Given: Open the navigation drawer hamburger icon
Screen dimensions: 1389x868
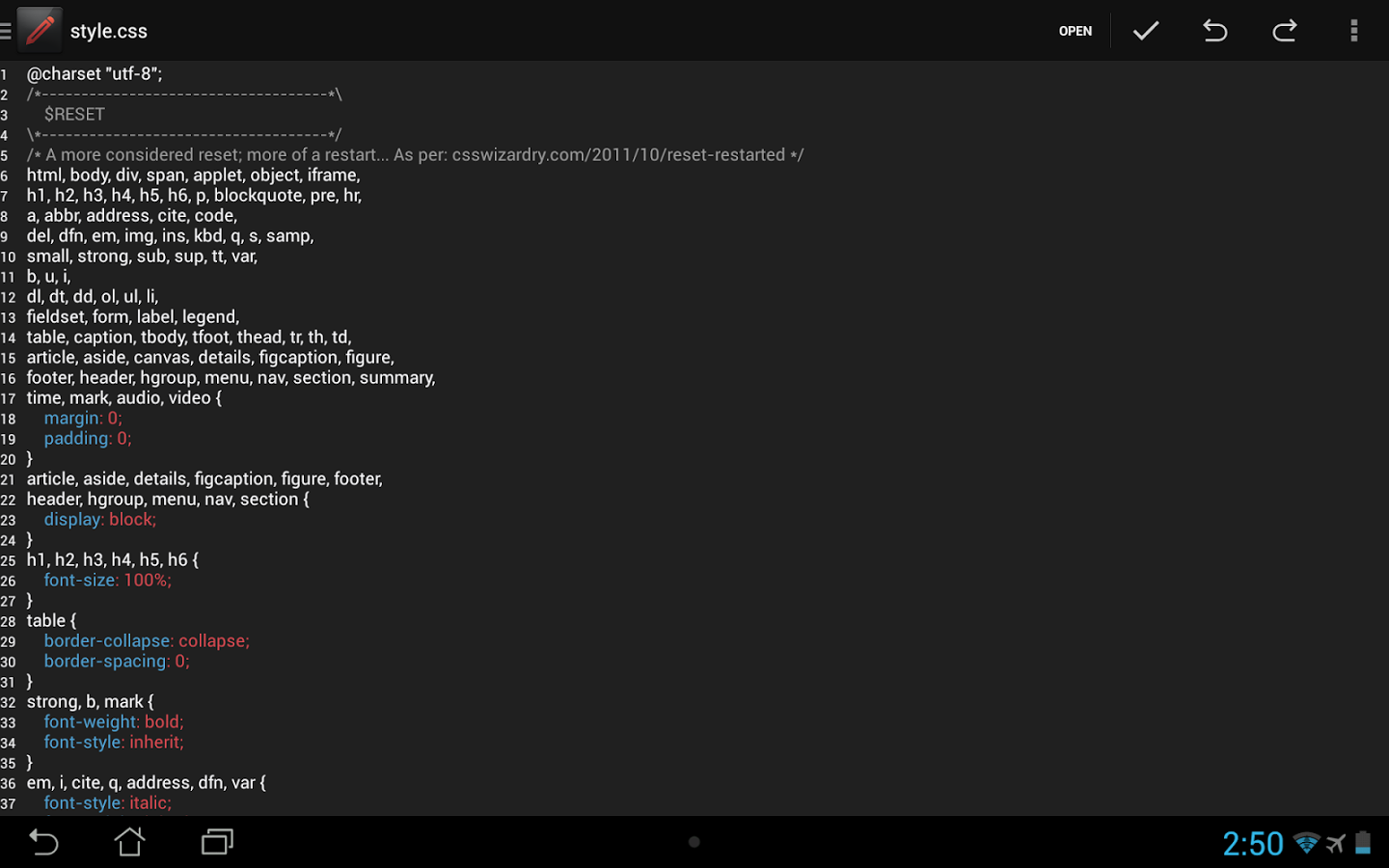Looking at the screenshot, I should [x=6, y=31].
